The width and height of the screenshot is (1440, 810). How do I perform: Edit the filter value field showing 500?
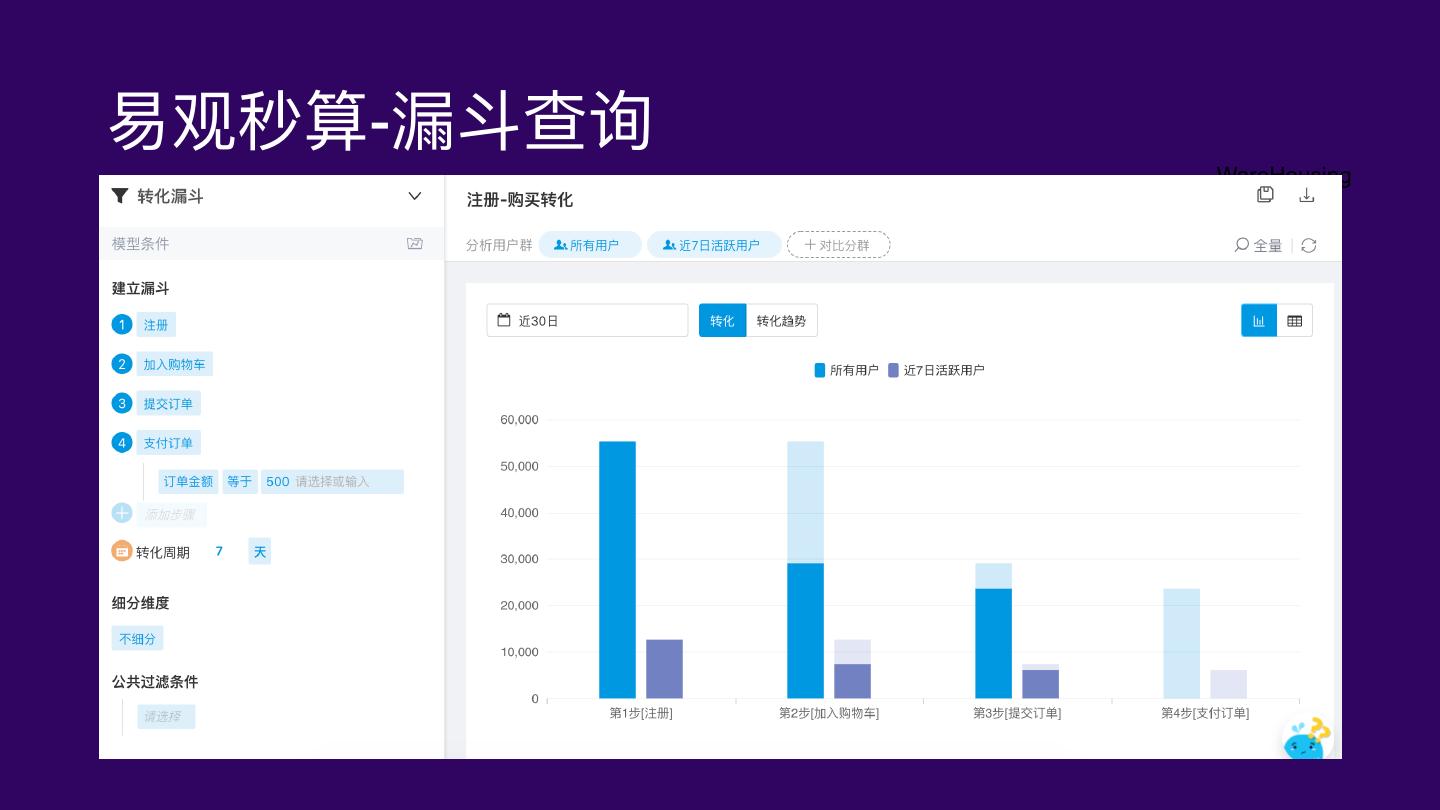click(x=332, y=481)
